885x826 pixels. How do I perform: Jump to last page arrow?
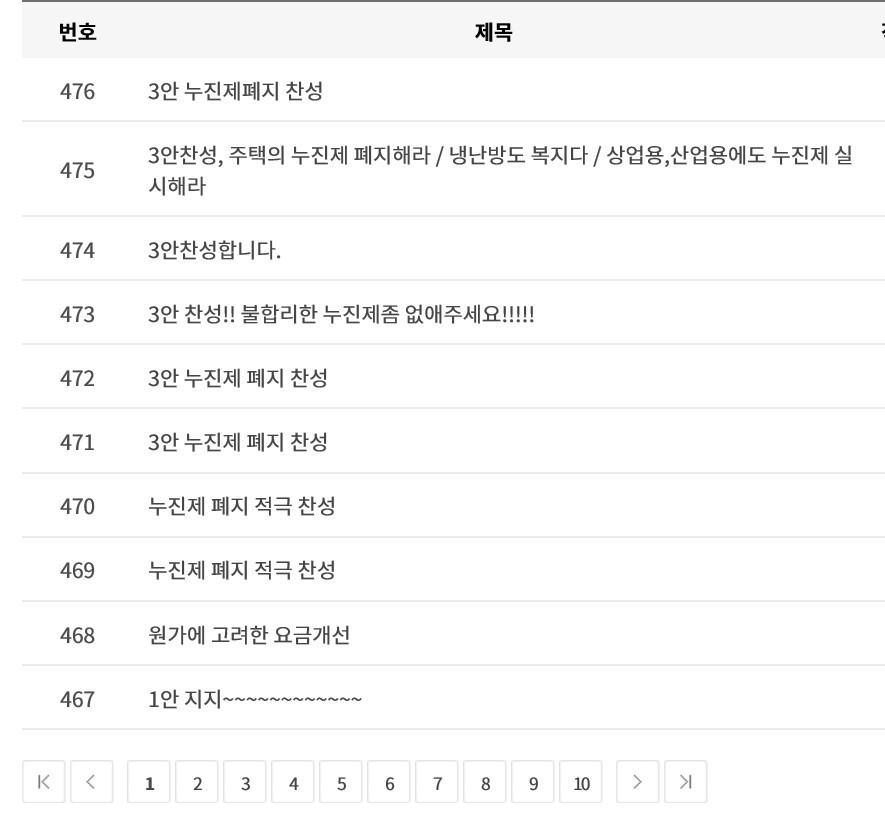pos(685,782)
